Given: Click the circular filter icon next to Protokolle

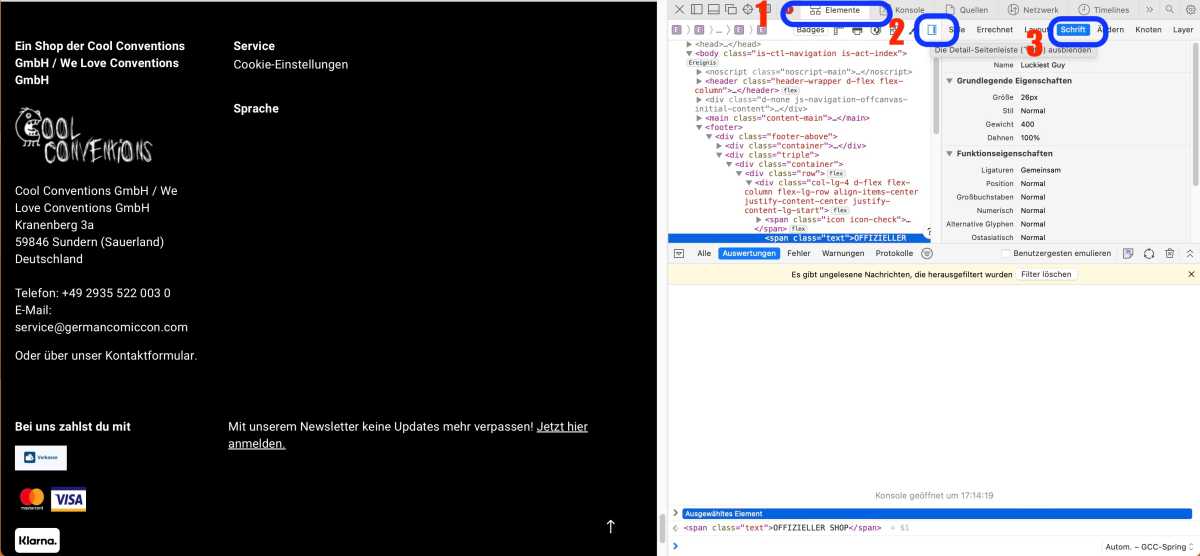Looking at the screenshot, I should pos(927,253).
